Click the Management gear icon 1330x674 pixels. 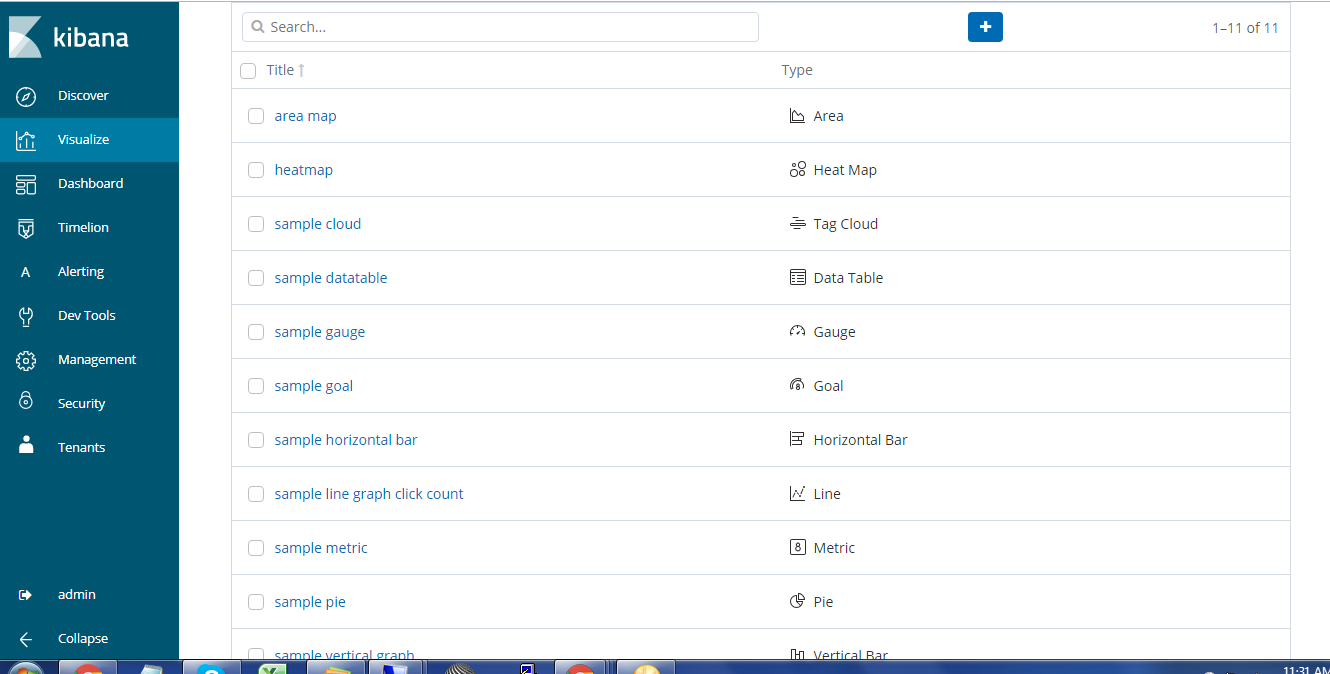click(26, 360)
